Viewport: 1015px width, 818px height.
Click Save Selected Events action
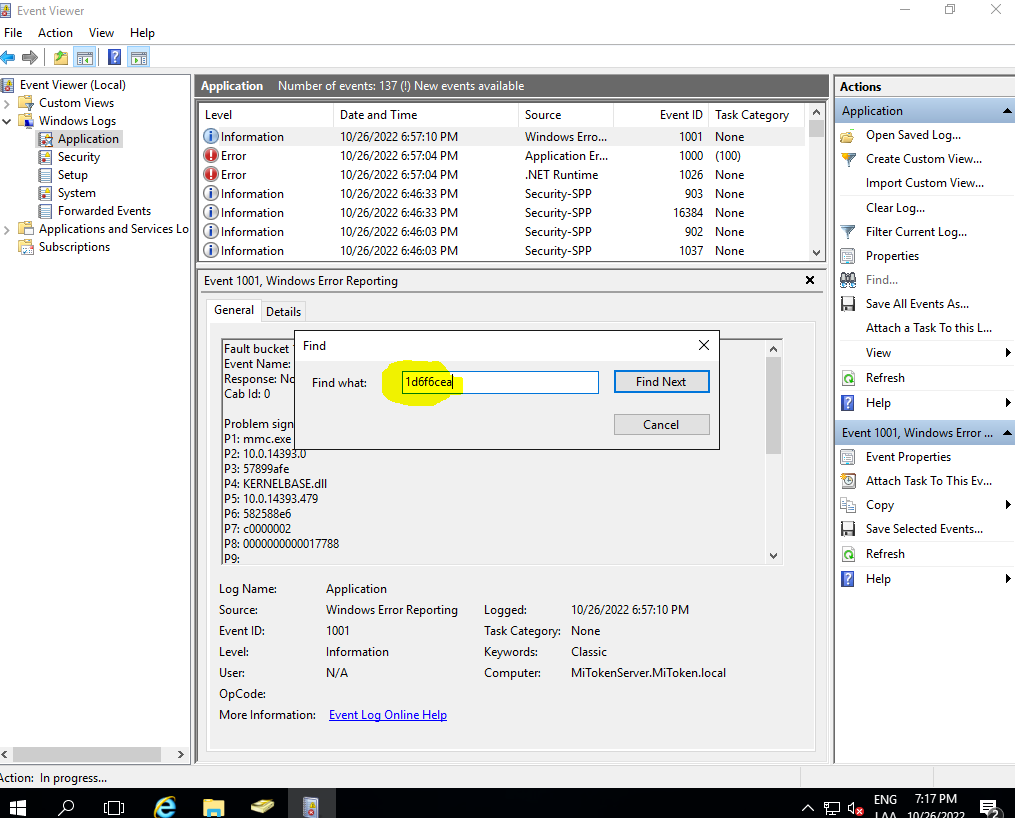[x=924, y=529]
